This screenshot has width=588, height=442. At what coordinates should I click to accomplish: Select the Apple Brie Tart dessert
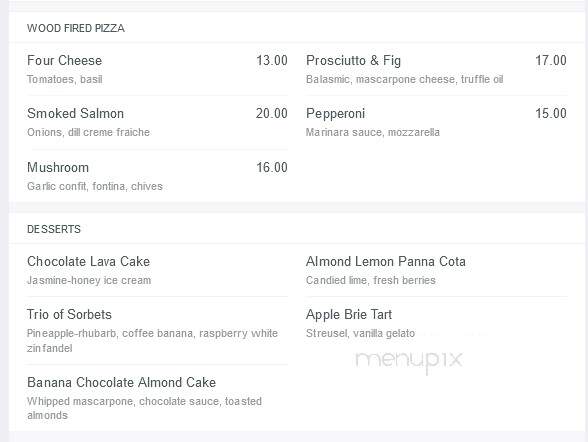coord(349,315)
